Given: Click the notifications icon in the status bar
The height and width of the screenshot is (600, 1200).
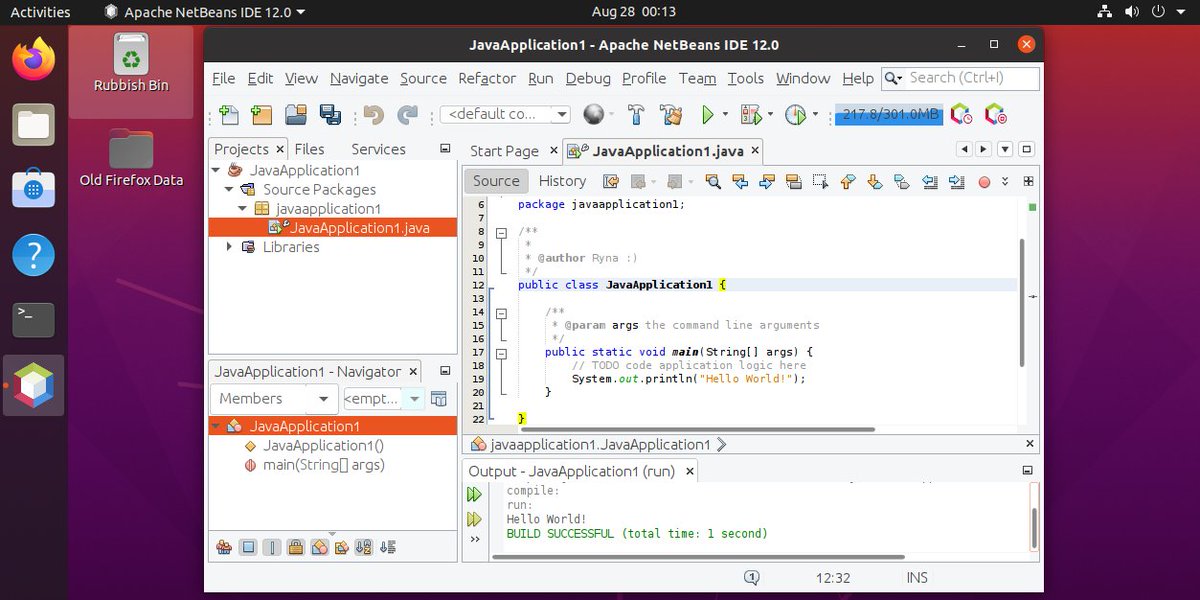Looking at the screenshot, I should point(752,577).
